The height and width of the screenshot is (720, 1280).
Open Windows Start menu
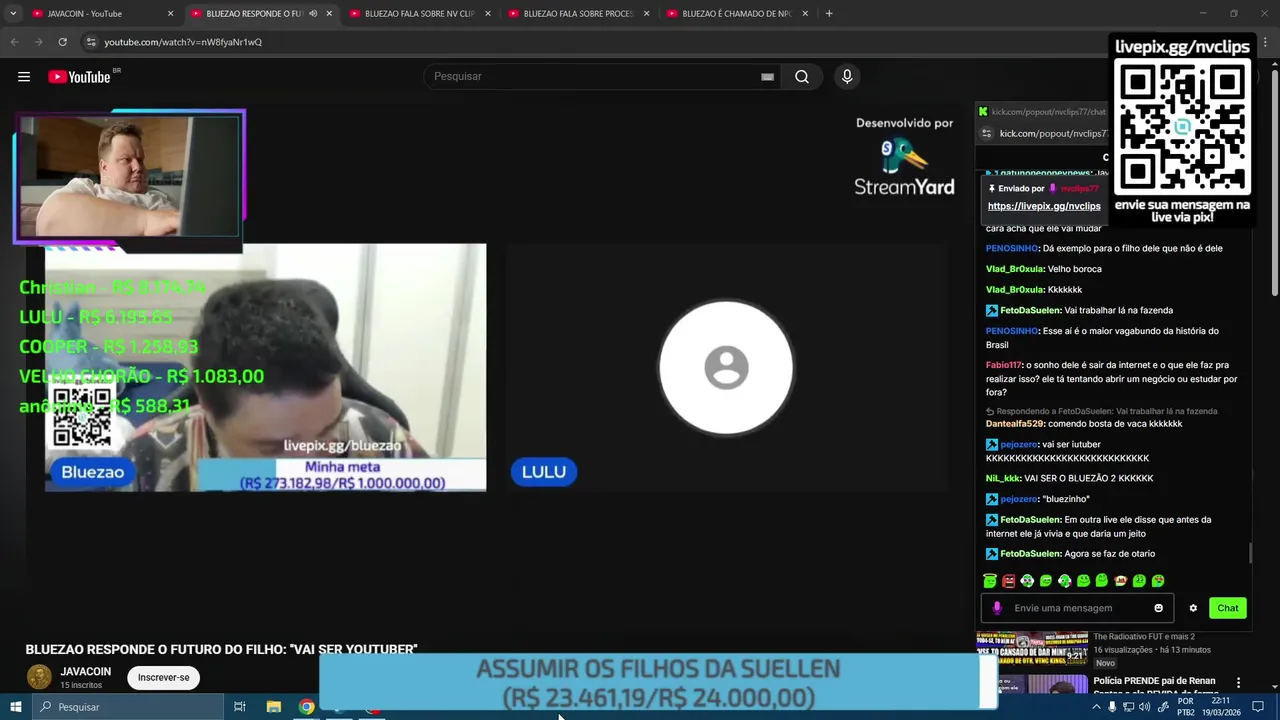pyautogui.click(x=15, y=707)
